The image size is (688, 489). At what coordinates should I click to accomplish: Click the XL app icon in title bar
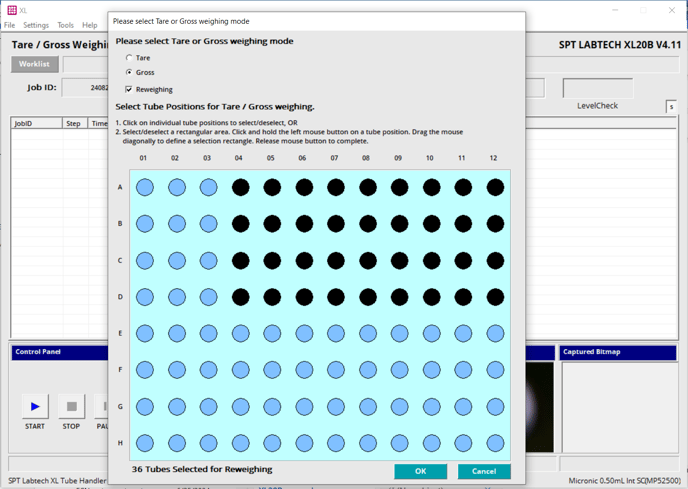click(12, 10)
